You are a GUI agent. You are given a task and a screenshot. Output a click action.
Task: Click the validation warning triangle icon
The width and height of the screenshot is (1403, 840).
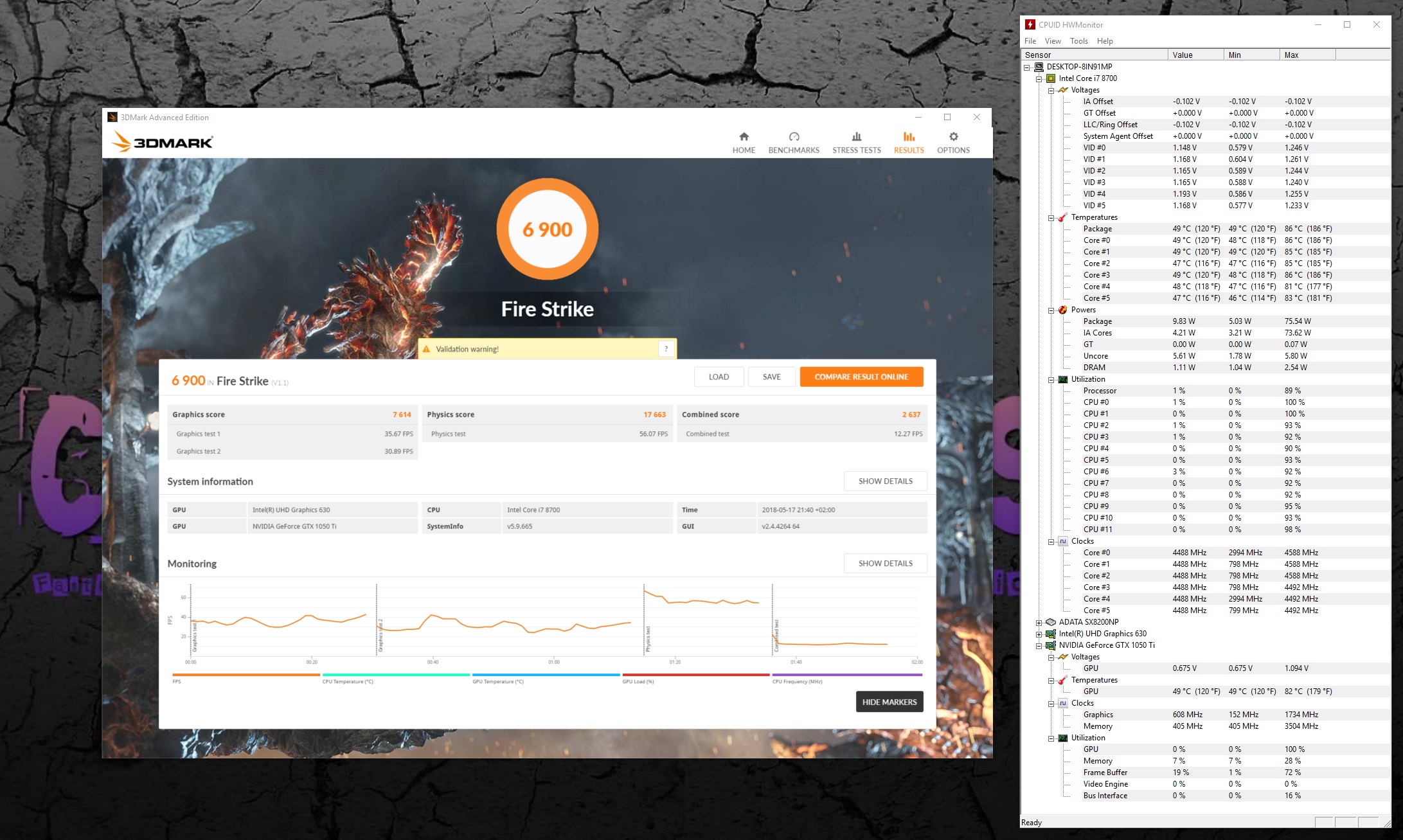point(426,349)
